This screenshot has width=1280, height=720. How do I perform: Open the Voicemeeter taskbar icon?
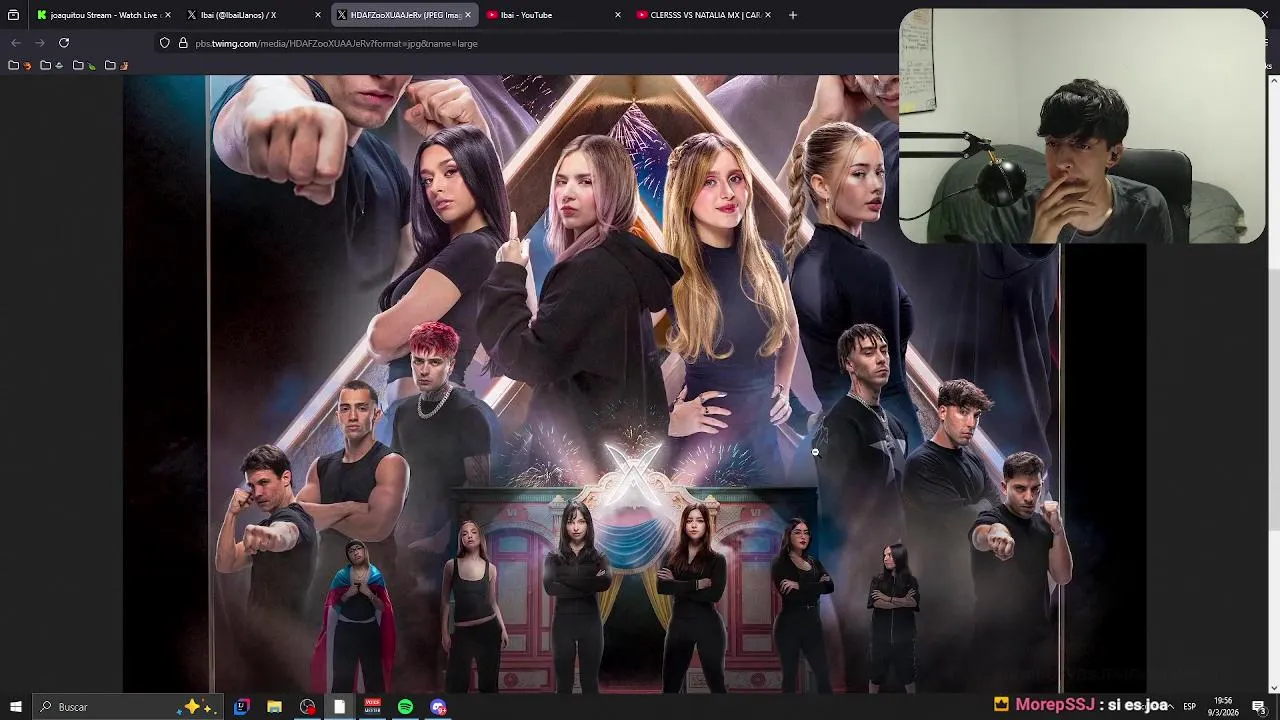(373, 707)
